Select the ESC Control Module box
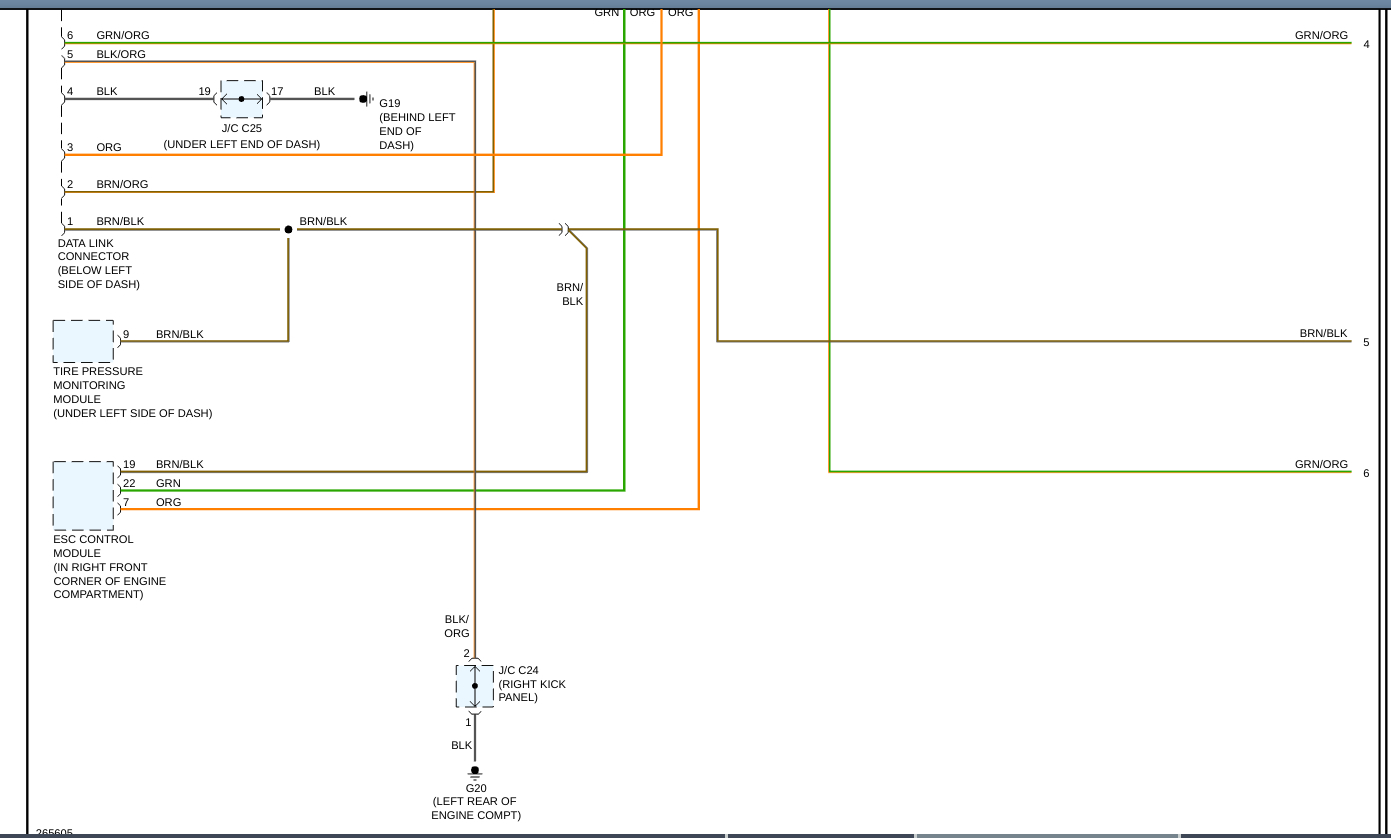 [x=83, y=495]
